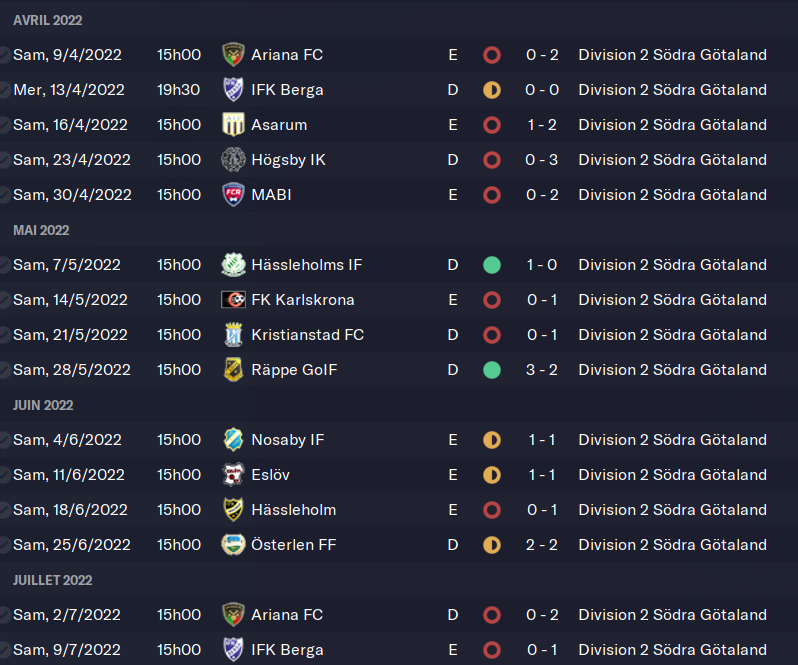The image size is (798, 665).
Task: Click Ariana FC badge on 9/4/2022 fixture
Action: pos(233,54)
